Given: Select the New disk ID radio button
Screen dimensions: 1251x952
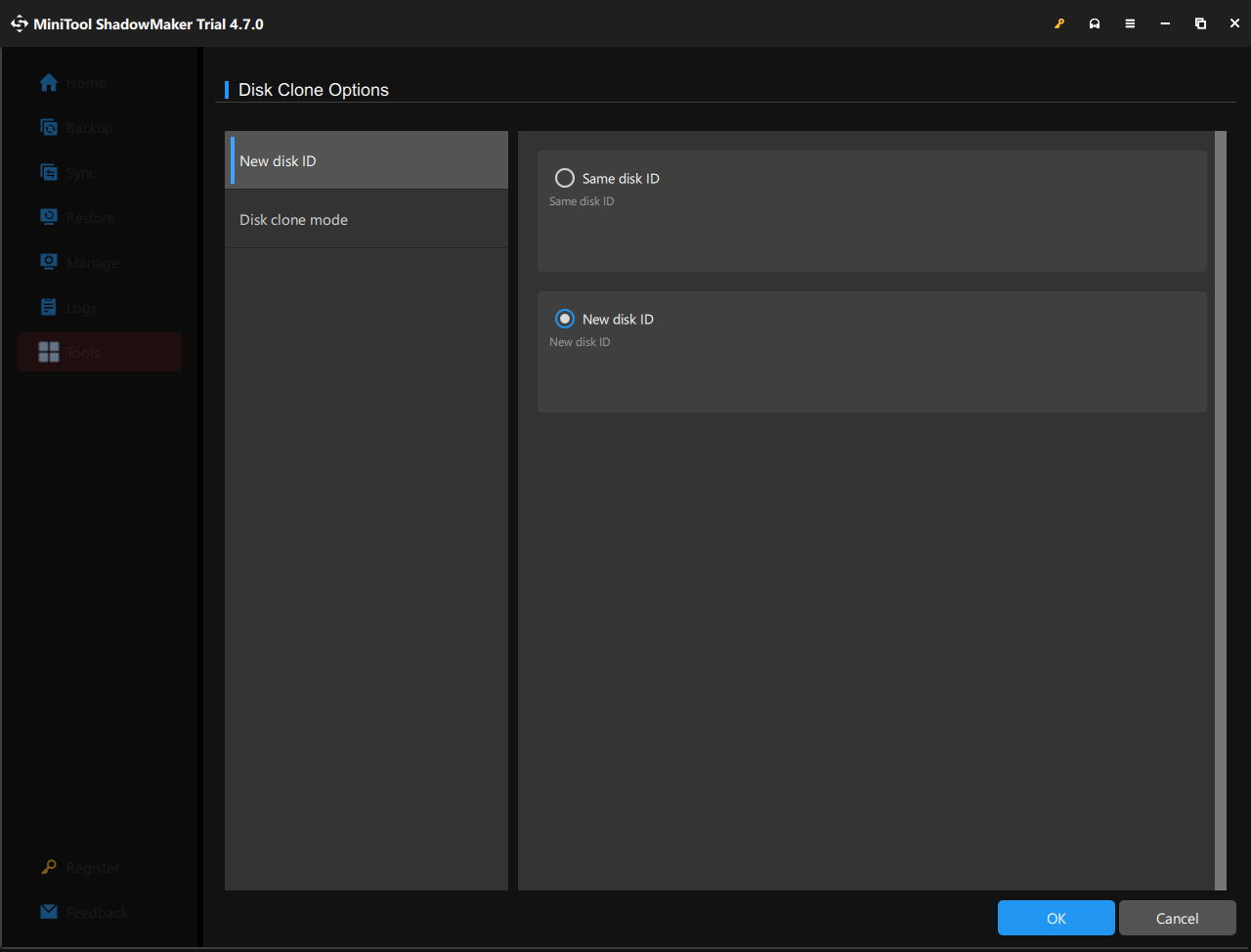Looking at the screenshot, I should point(565,319).
